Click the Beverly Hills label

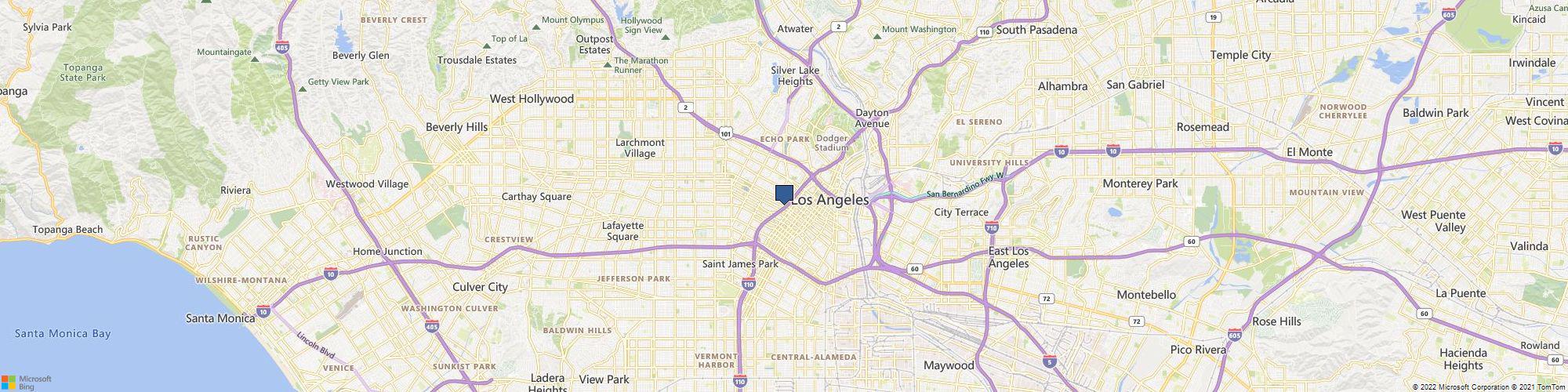tap(456, 127)
